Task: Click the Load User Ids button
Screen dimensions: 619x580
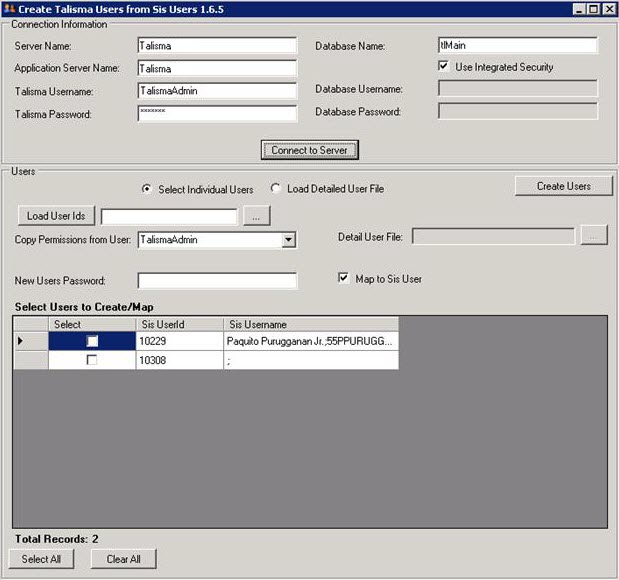Action: (x=56, y=216)
